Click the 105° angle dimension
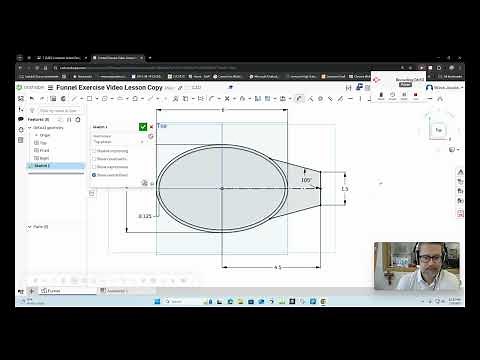Viewport: 480px width, 360px height. [x=306, y=180]
